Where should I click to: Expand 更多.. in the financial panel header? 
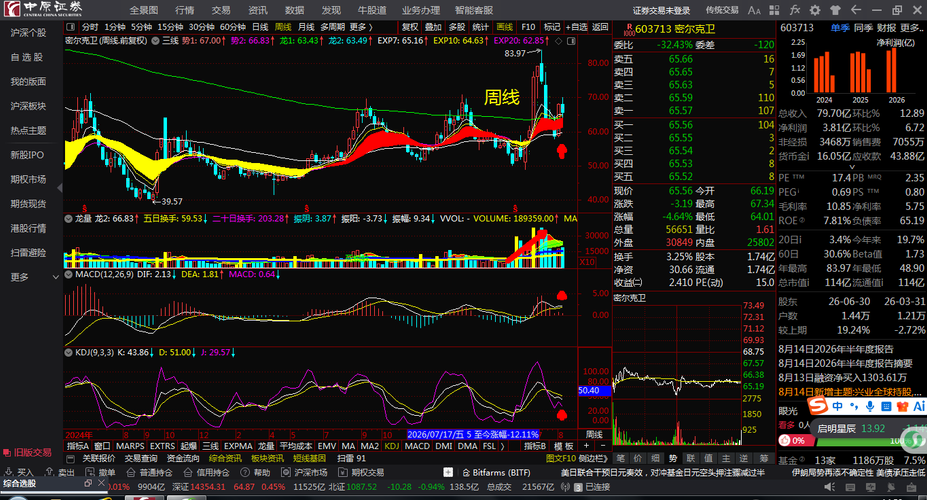pos(913,28)
